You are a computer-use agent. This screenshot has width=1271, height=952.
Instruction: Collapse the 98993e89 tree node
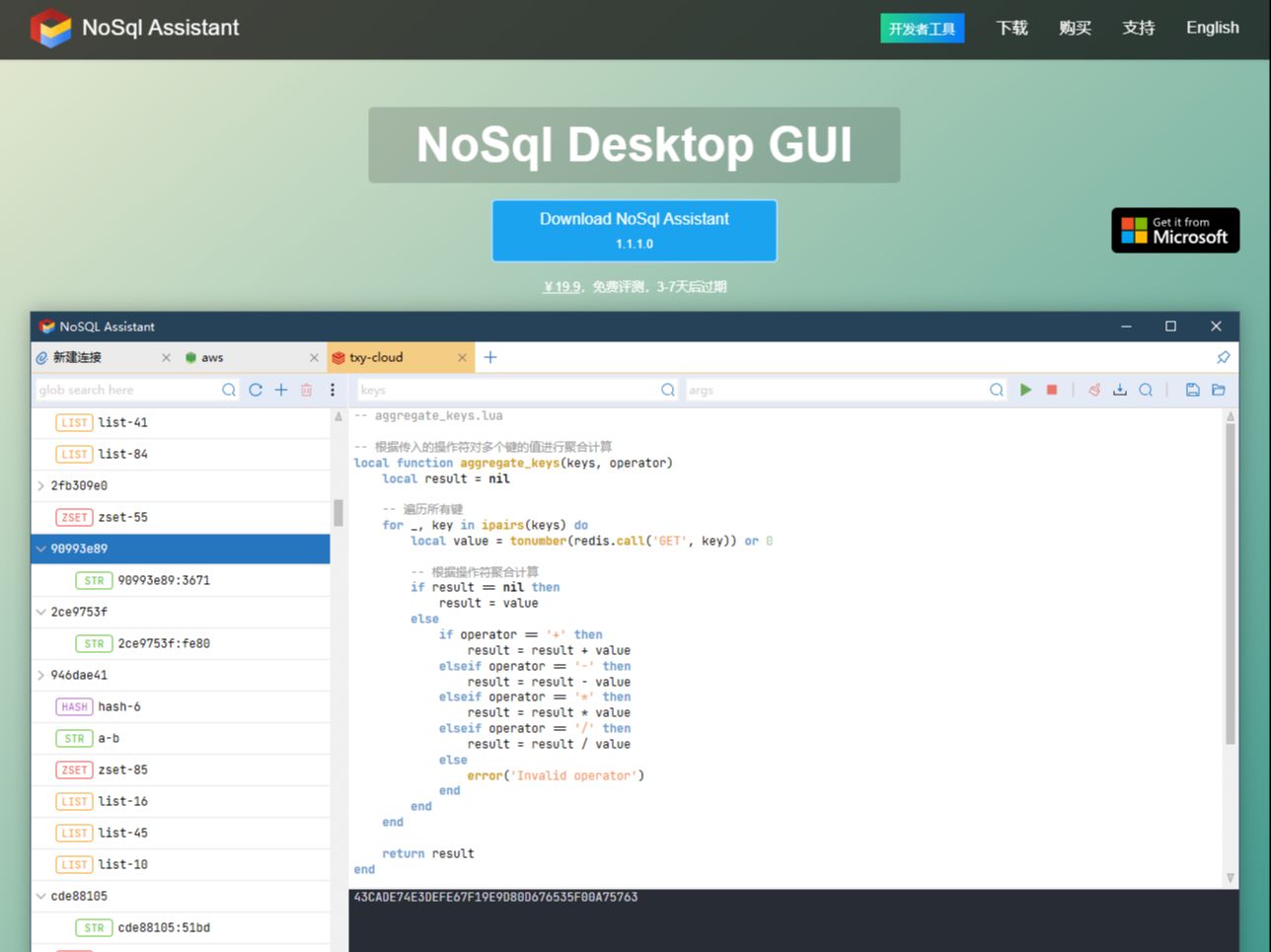click(40, 549)
